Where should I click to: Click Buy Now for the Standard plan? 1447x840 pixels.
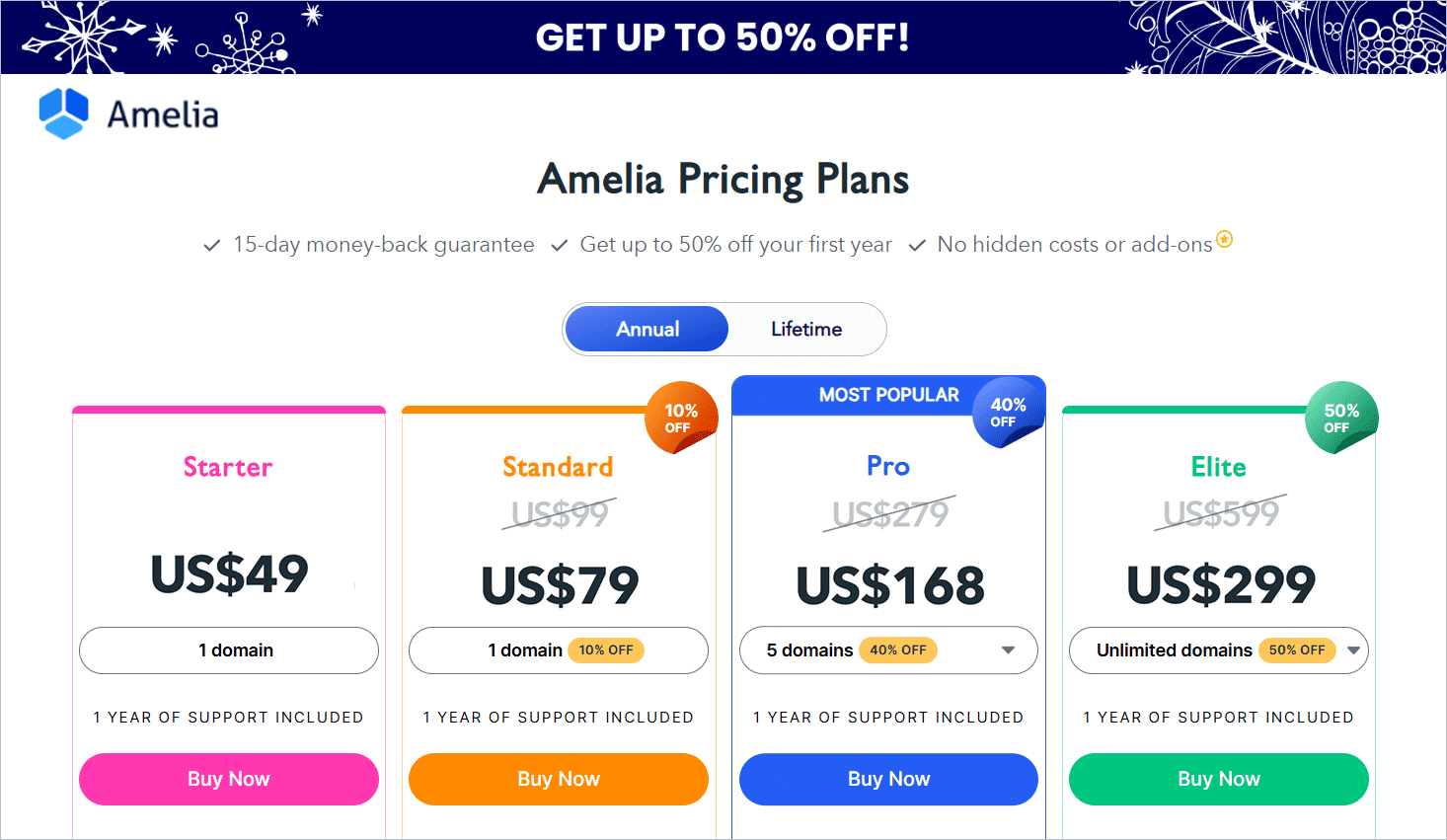pyautogui.click(x=558, y=779)
